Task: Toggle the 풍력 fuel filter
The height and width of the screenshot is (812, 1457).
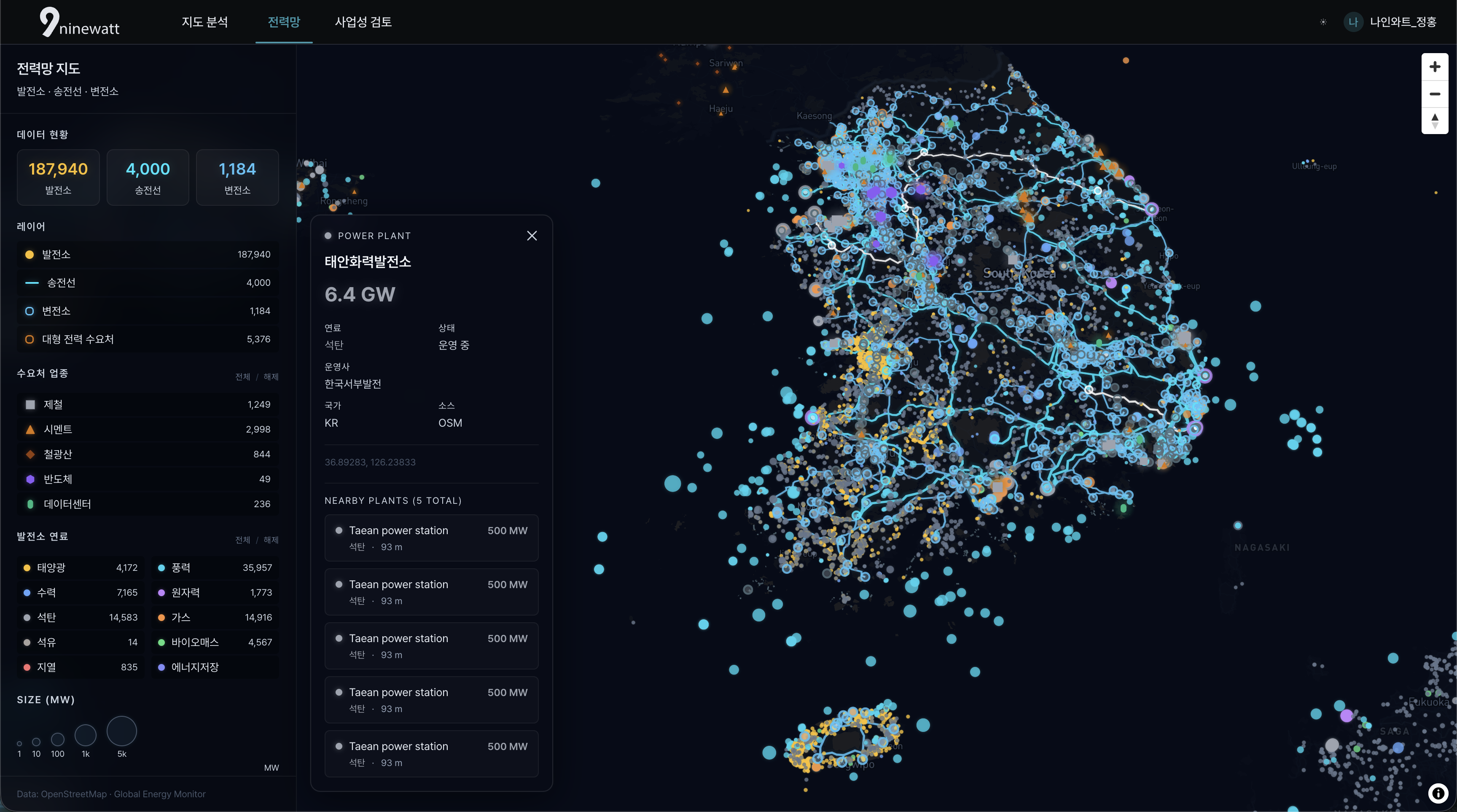Action: pyautogui.click(x=215, y=568)
